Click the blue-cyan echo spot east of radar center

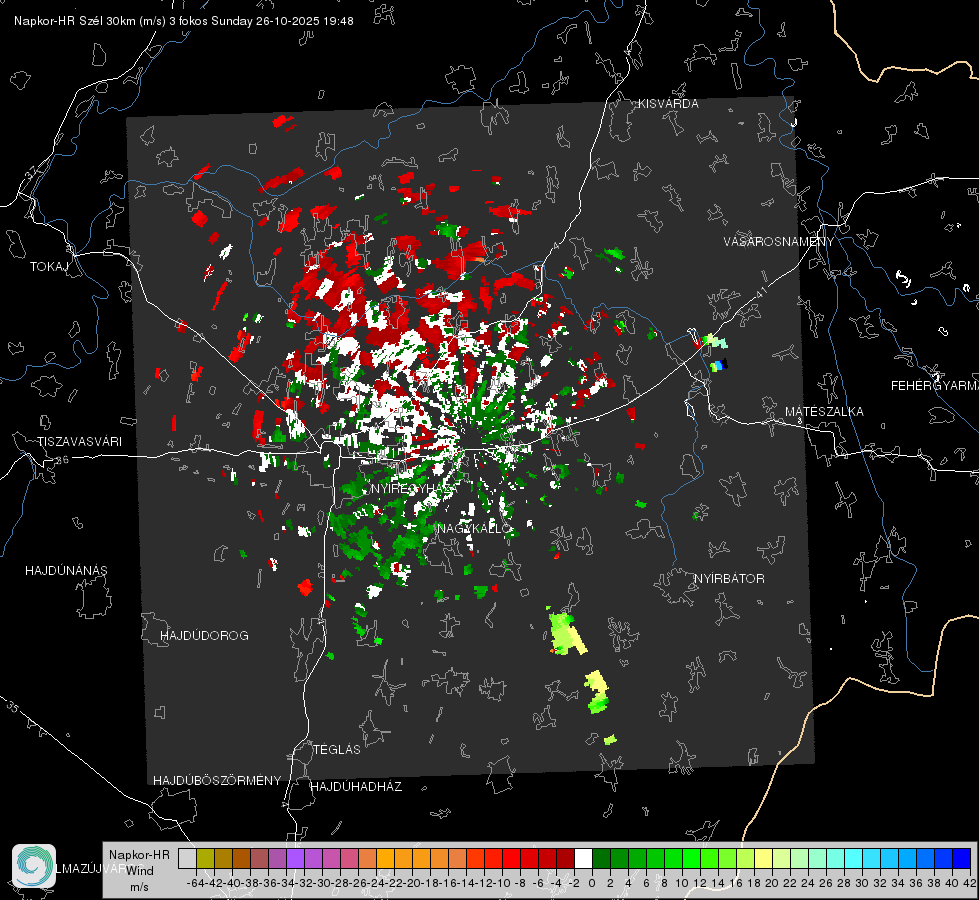point(719,365)
